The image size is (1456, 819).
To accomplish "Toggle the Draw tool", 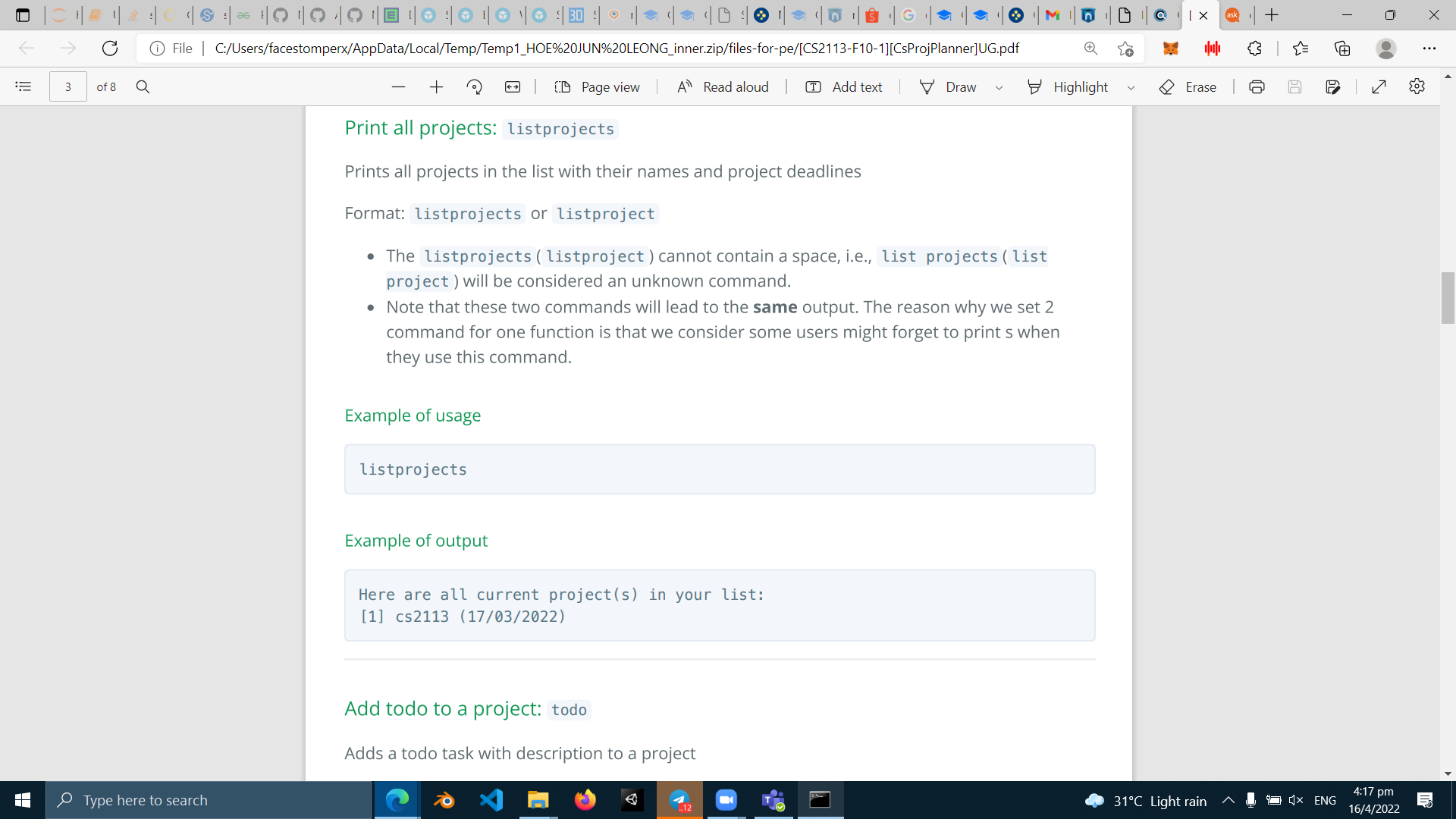I will tap(949, 86).
